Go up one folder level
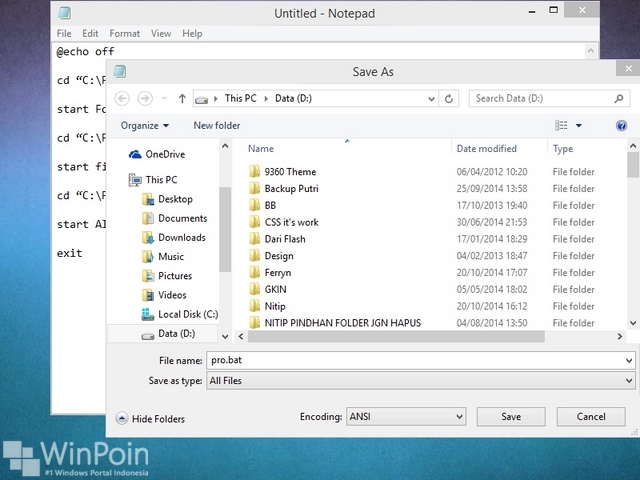Screen dimensions: 640x480 point(182,98)
